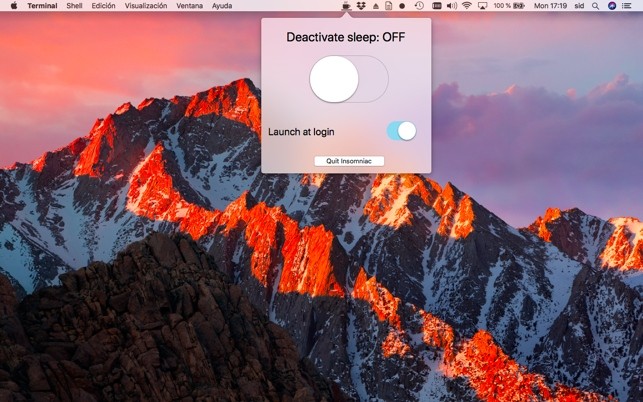Open the sid user account menu
Image resolution: width=643 pixels, height=402 pixels.
pyautogui.click(x=579, y=6)
